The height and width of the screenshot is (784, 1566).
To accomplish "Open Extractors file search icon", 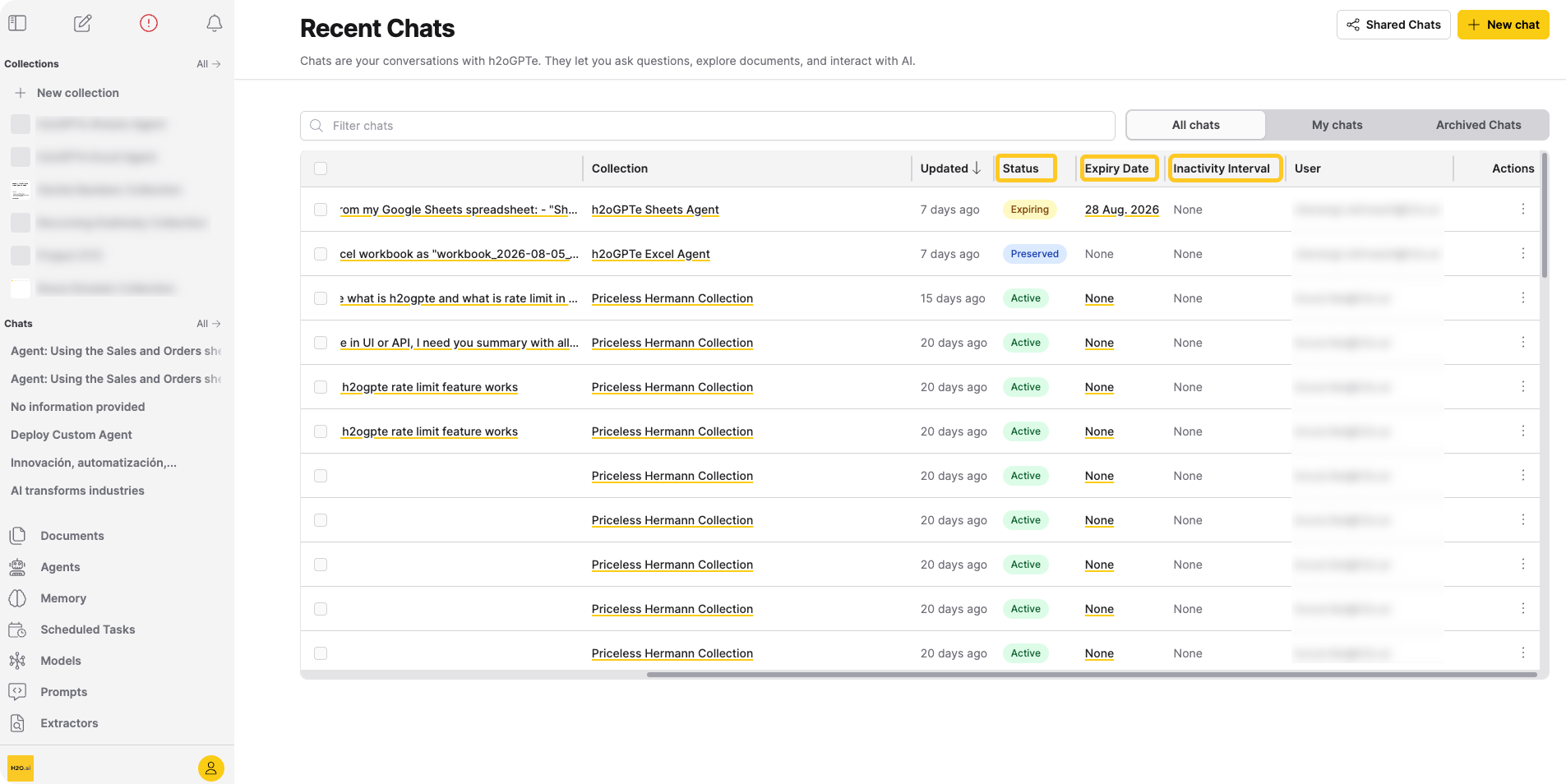I will pos(17,723).
